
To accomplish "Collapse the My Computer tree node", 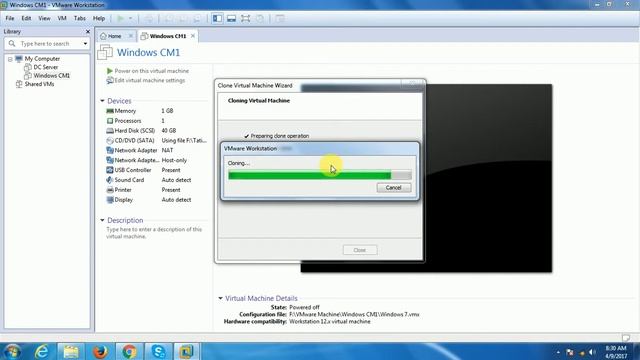I will tap(10, 59).
